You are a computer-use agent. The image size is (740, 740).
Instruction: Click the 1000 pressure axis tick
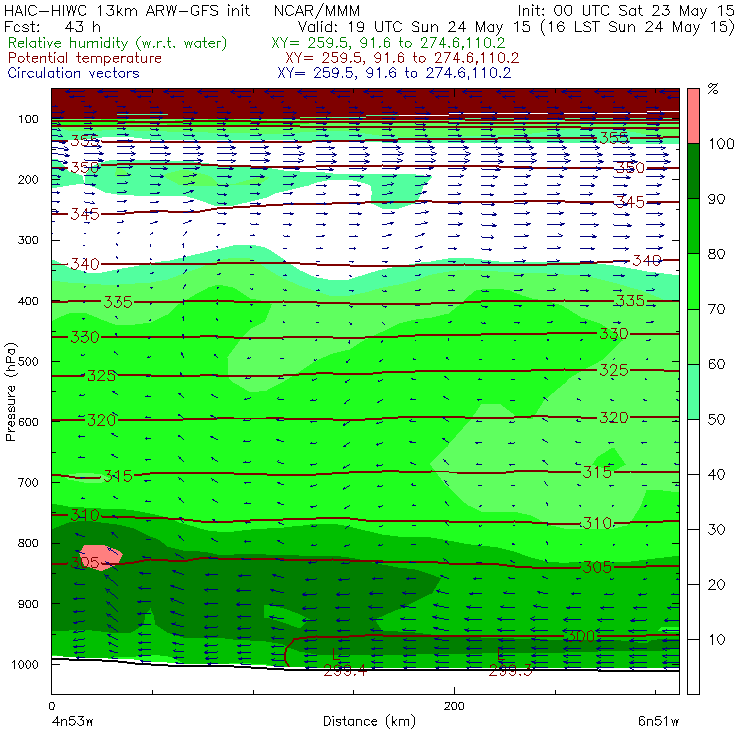click(x=25, y=664)
